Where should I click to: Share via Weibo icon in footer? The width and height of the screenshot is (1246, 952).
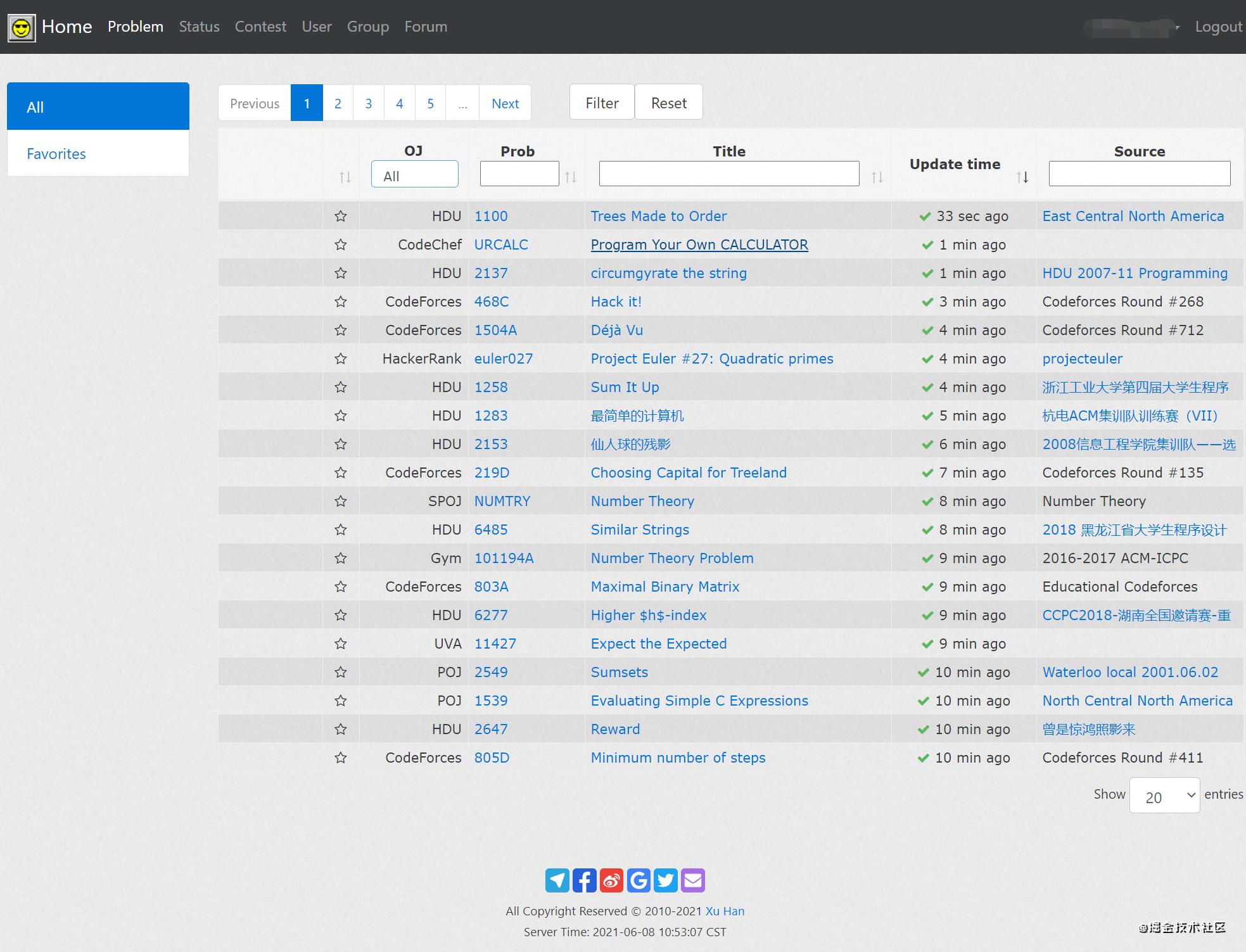[x=611, y=880]
